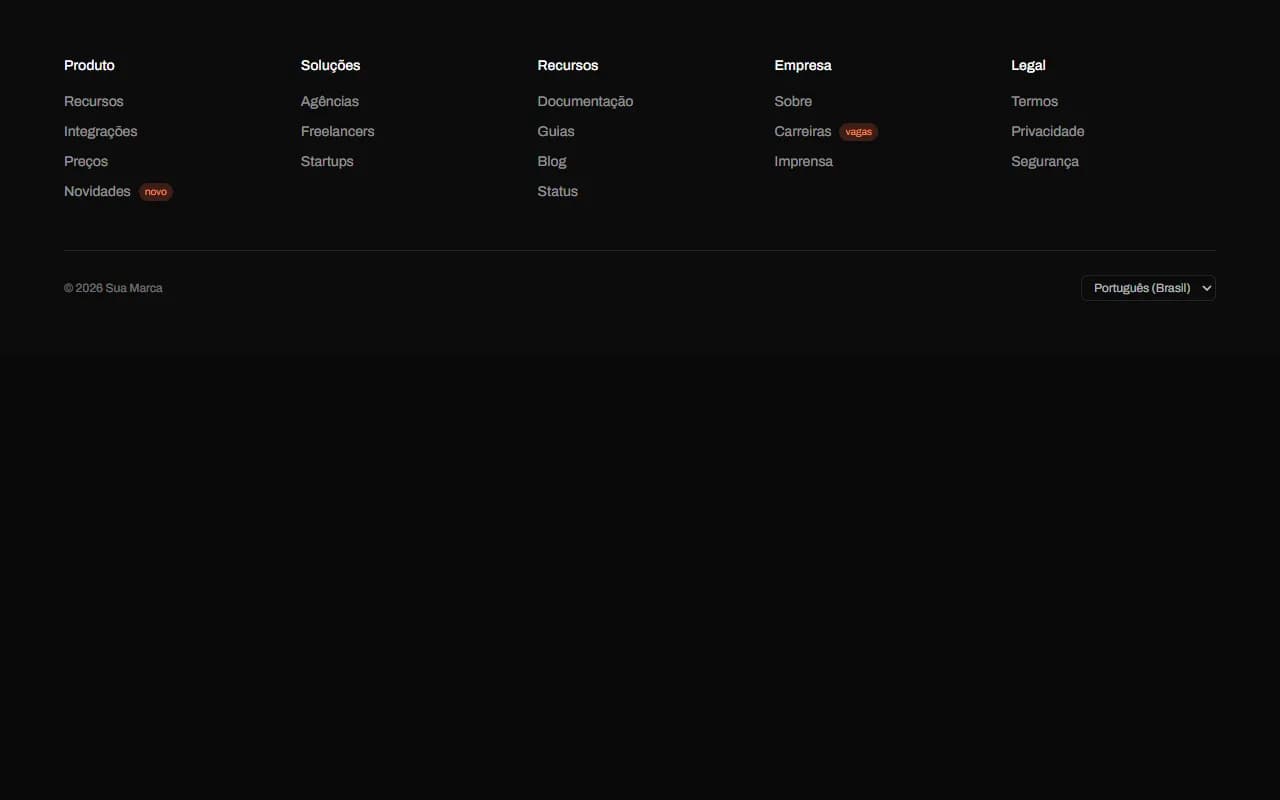Screen dimensions: 1280x800
Task: Visit the Novidades link
Action: [x=97, y=191]
